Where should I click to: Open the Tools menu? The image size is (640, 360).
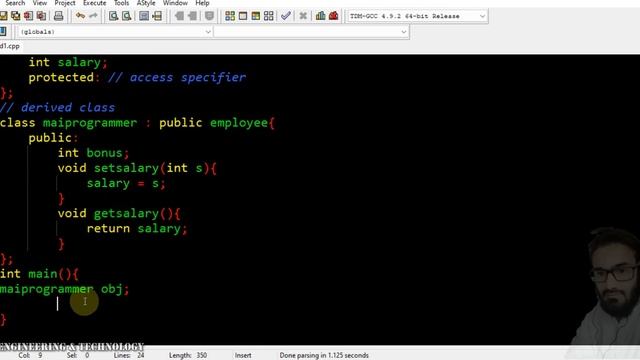point(121,3)
